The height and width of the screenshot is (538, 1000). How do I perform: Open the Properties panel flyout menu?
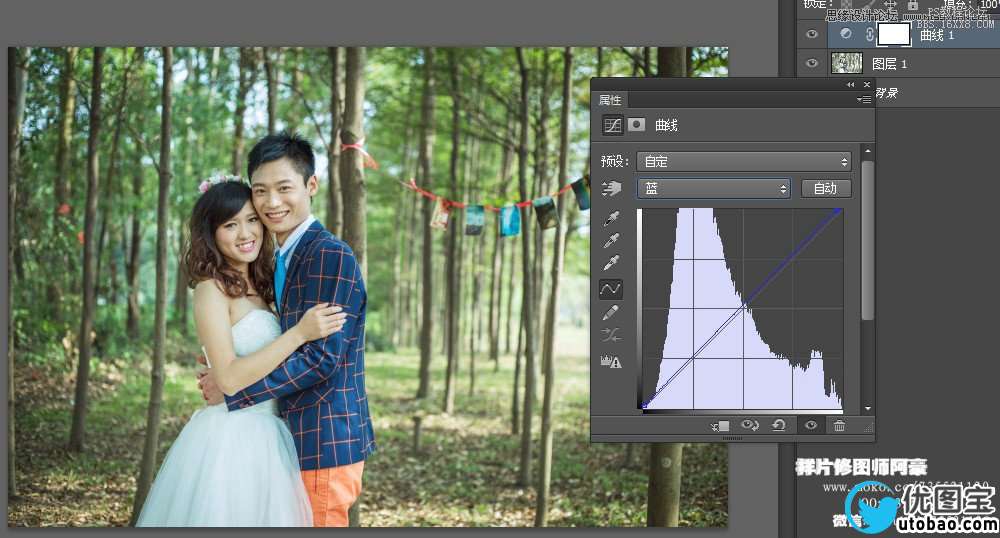[x=864, y=100]
